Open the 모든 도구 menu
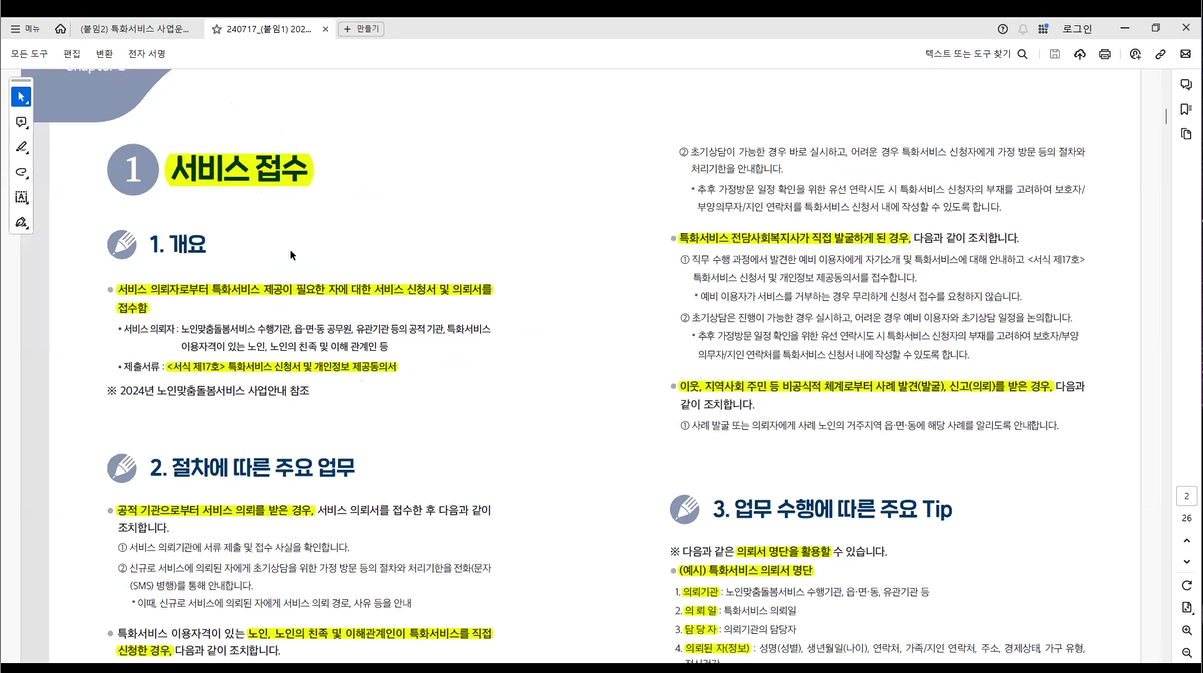 click(29, 54)
